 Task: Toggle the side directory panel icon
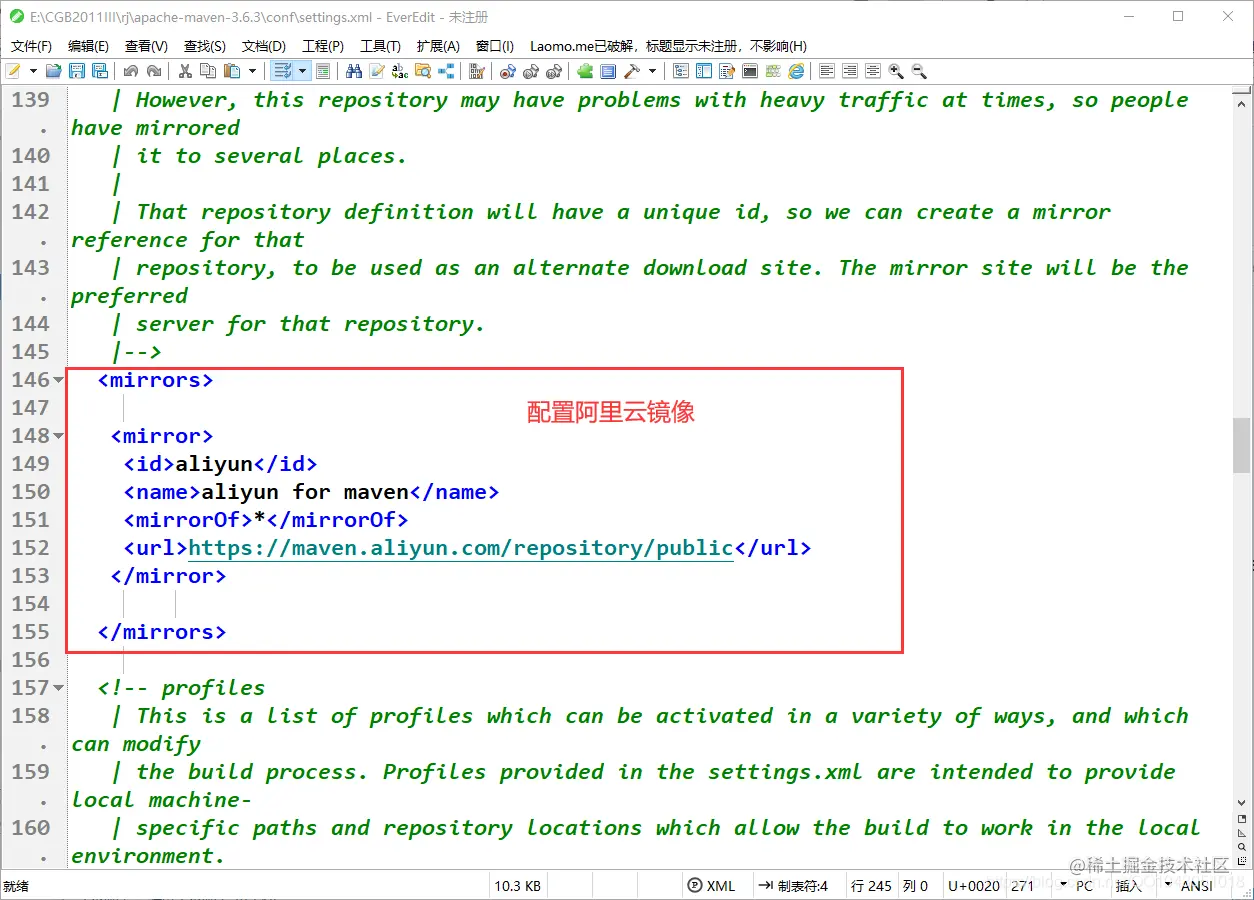tap(703, 71)
